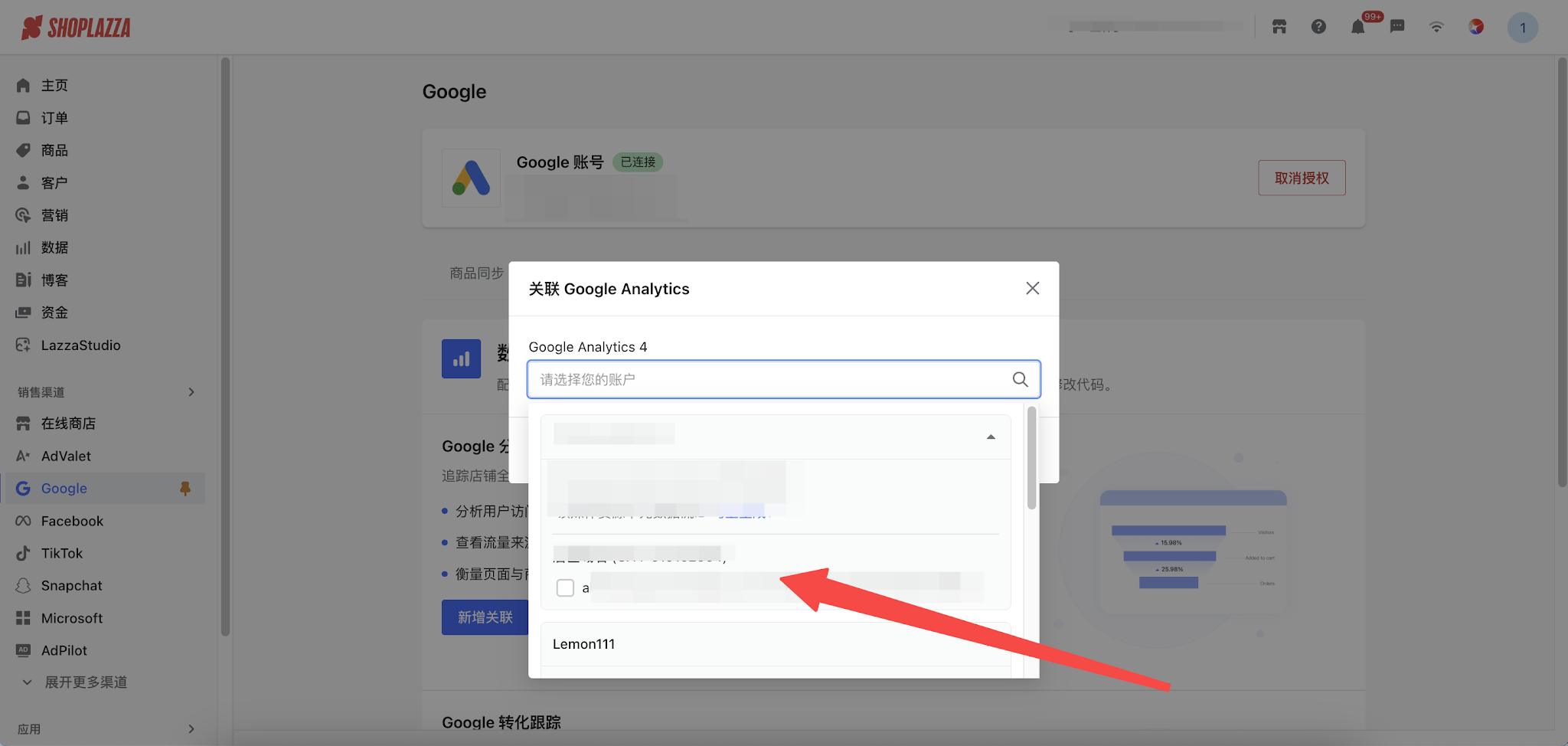
Task: Open LazzaStudio via its sidebar icon
Action: 23,345
